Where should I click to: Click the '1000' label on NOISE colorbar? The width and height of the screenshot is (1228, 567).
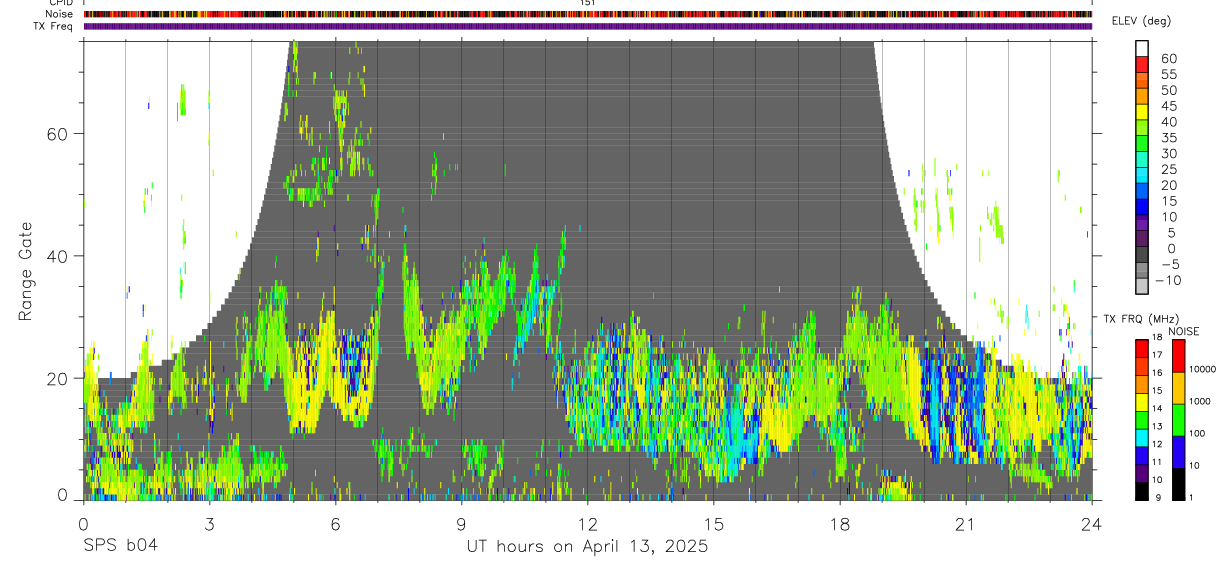[1200, 401]
